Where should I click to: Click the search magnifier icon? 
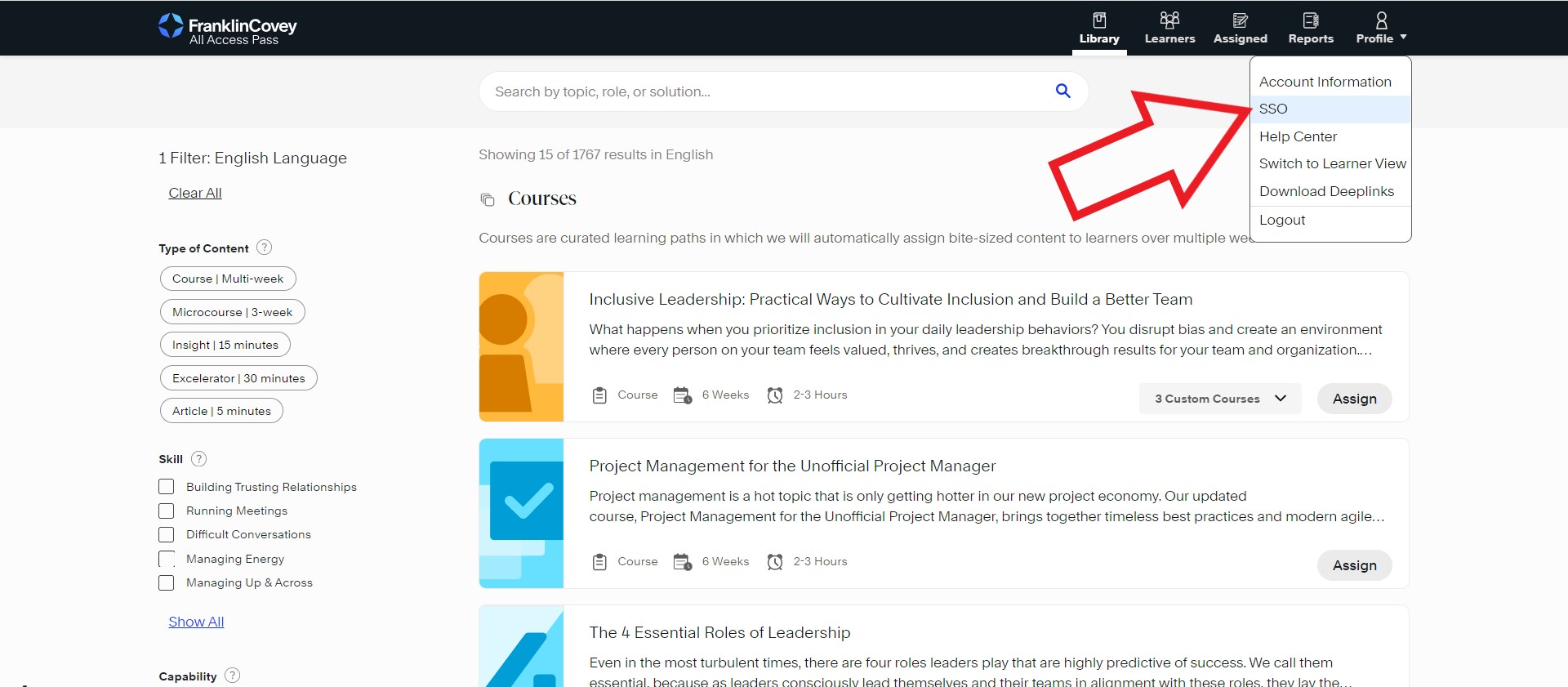point(1062,91)
